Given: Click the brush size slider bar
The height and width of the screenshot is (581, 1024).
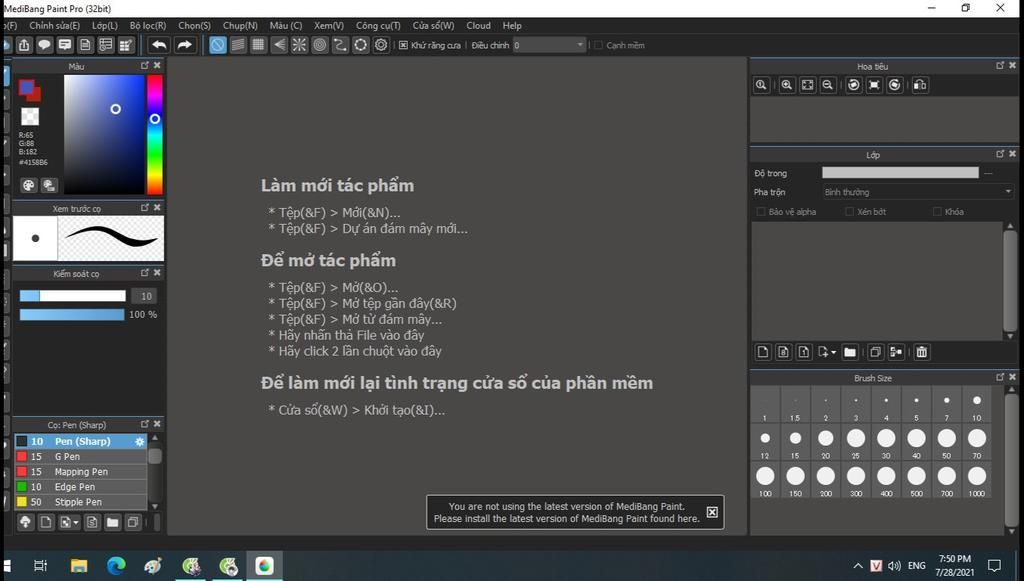Looking at the screenshot, I should [x=72, y=296].
